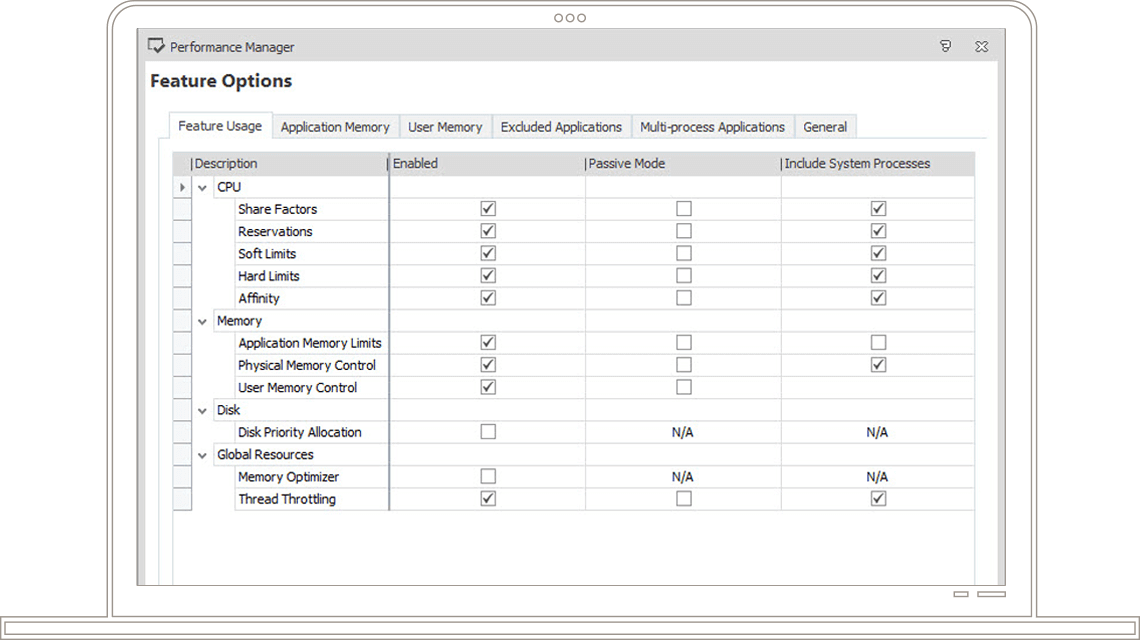Viewport: 1140px width, 640px height.
Task: Click the Enabled column header
Action: tap(487, 164)
